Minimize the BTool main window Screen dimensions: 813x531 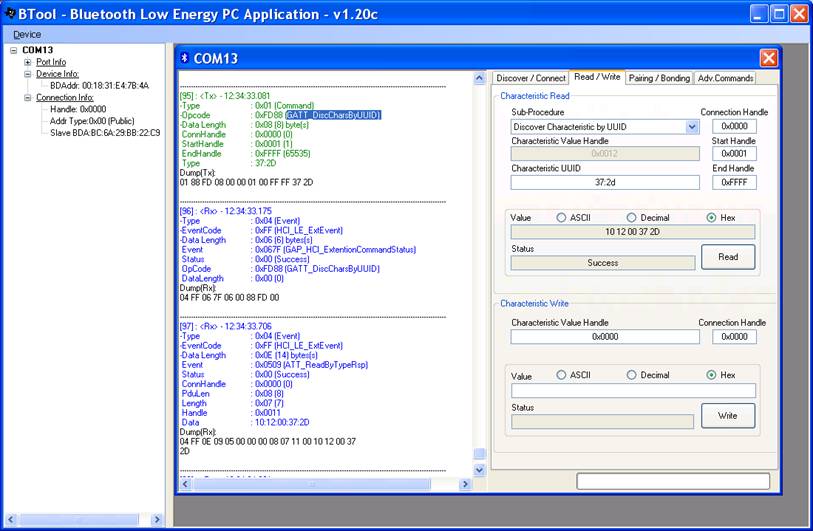[759, 13]
